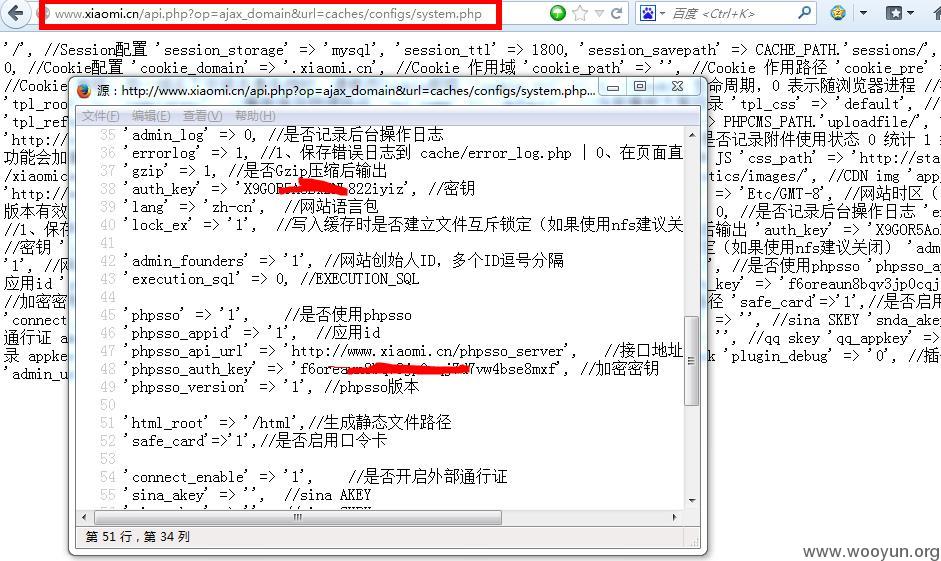Click the source view scroll-down arrow
Image resolution: width=941 pixels, height=561 pixels.
pos(692,500)
